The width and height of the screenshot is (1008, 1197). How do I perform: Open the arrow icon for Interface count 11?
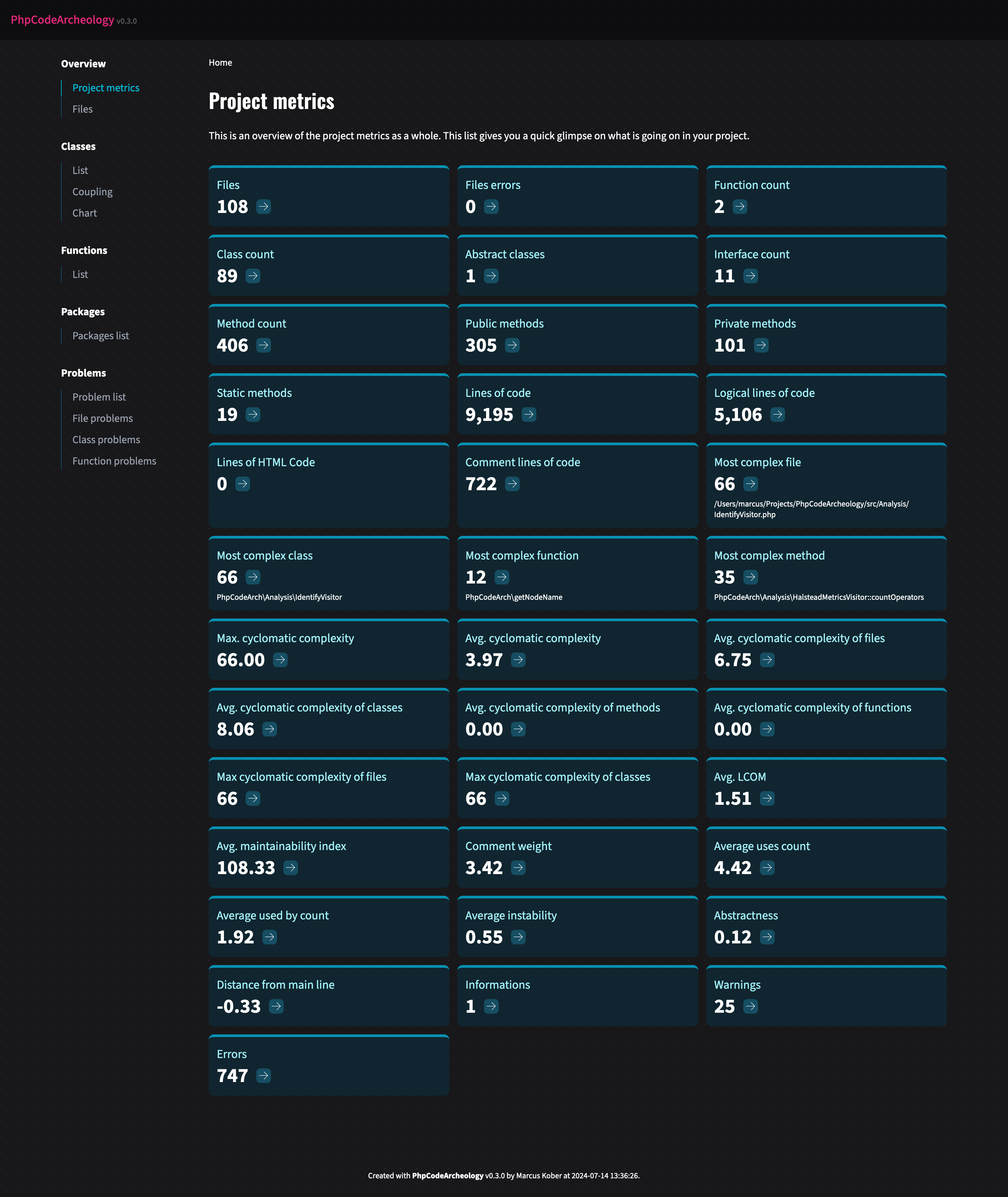point(750,276)
